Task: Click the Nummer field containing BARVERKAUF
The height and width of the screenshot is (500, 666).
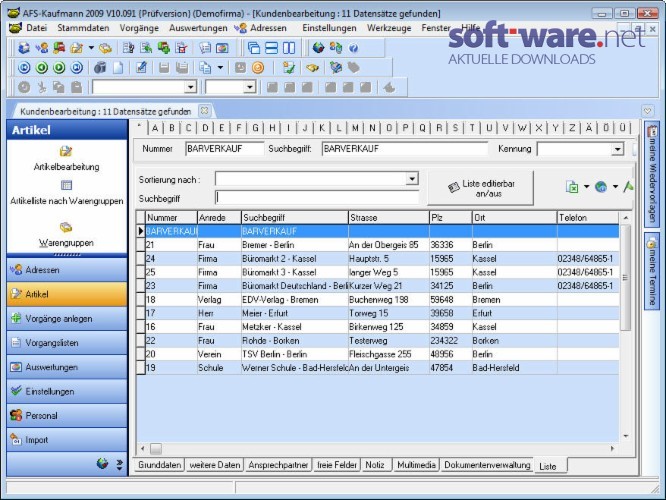Action: tap(225, 149)
